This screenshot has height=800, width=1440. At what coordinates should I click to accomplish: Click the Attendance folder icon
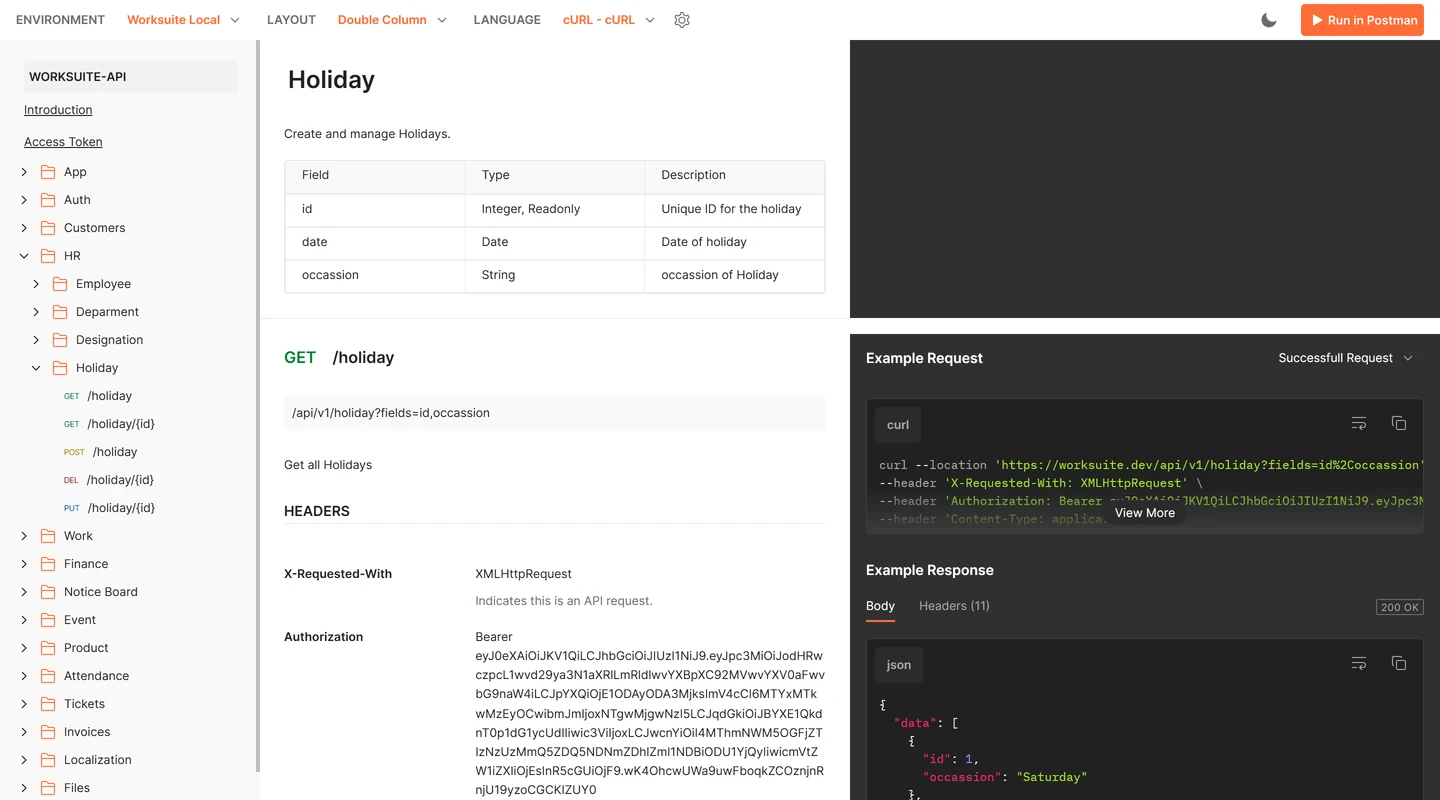pyautogui.click(x=48, y=676)
